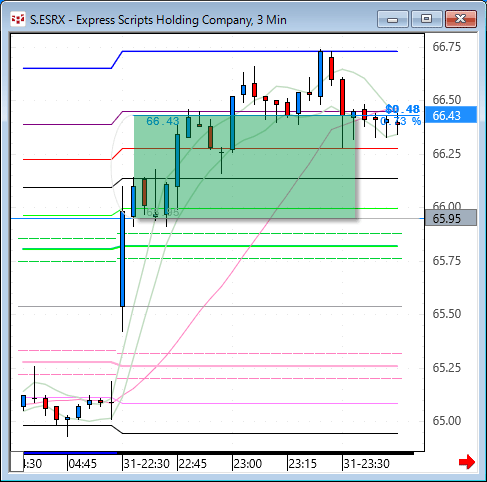Image resolution: width=487 pixels, height=482 pixels.
Task: Click the 66.25 price axis label
Action: [446, 154]
